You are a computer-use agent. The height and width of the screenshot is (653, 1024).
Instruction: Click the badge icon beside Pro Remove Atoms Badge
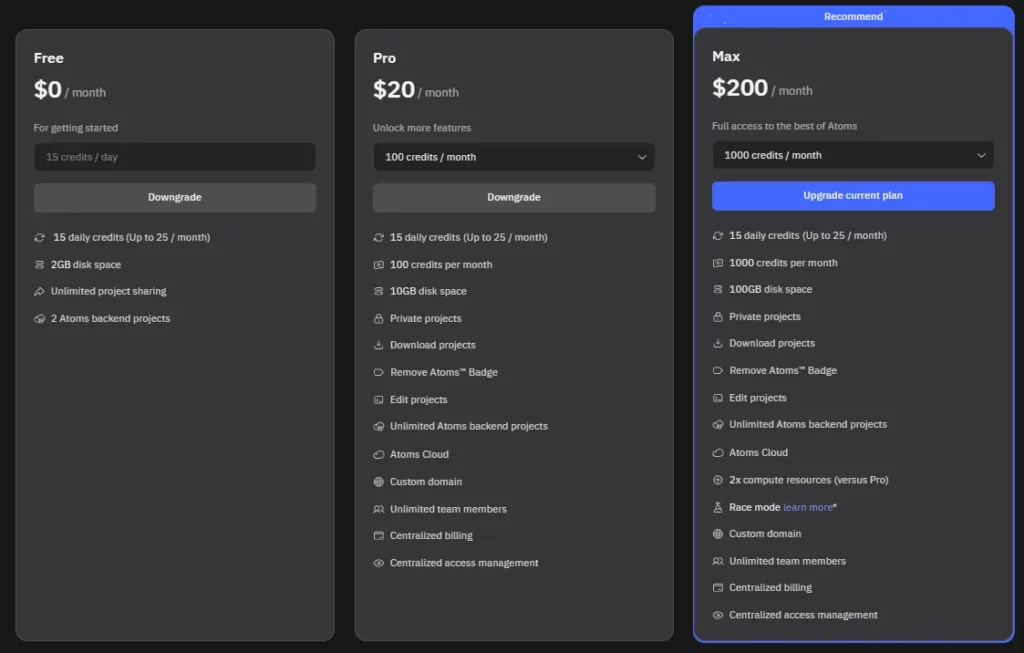pyautogui.click(x=378, y=372)
